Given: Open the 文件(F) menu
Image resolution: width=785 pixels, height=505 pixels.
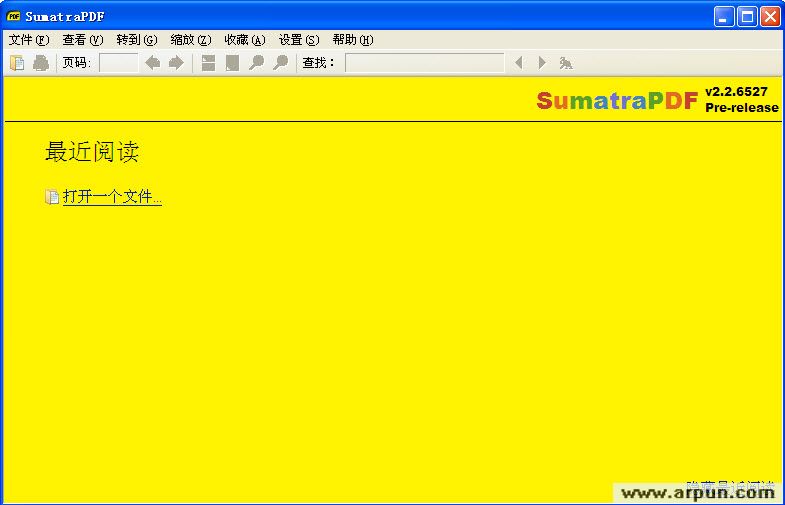Looking at the screenshot, I should click(x=29, y=40).
